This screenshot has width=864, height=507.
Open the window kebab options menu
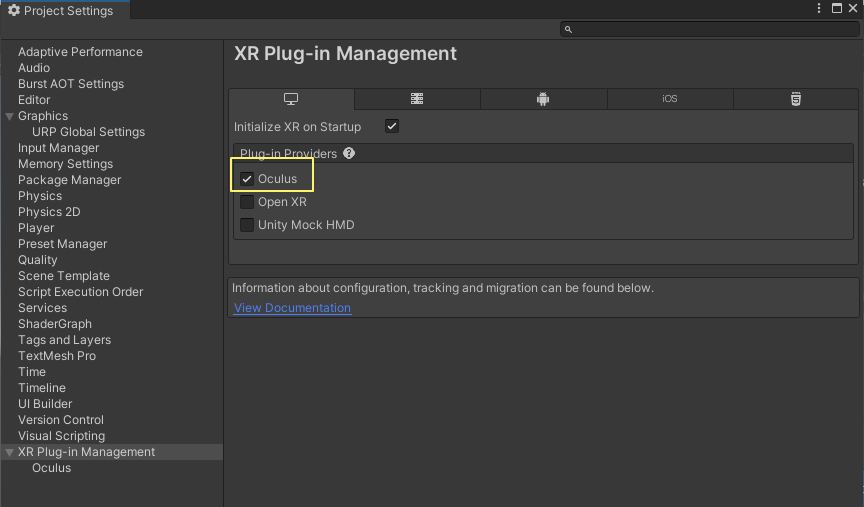819,8
